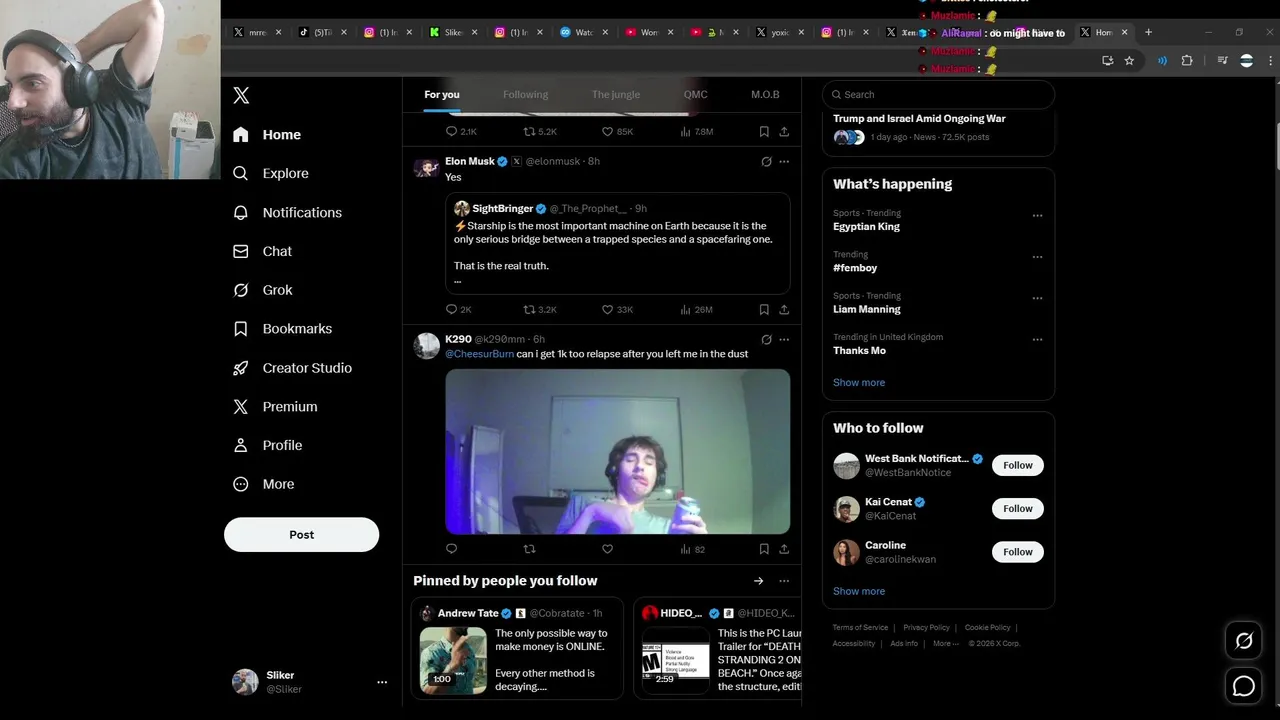Viewport: 1280px width, 720px height.
Task: Open Andrew Tate pinned video thumbnail
Action: 453,661
